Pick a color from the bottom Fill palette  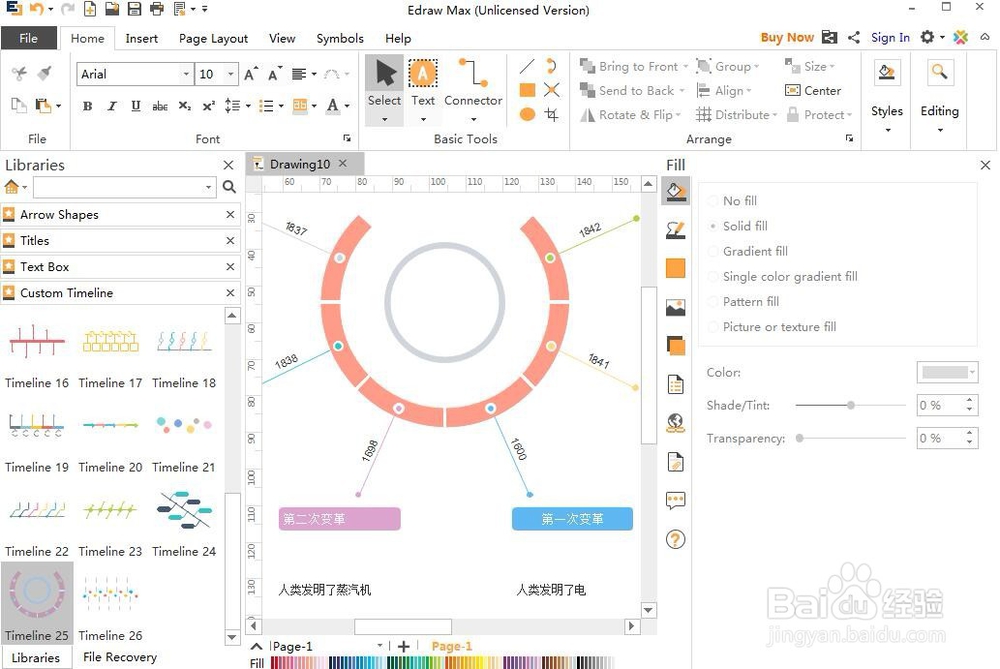[x=441, y=663]
